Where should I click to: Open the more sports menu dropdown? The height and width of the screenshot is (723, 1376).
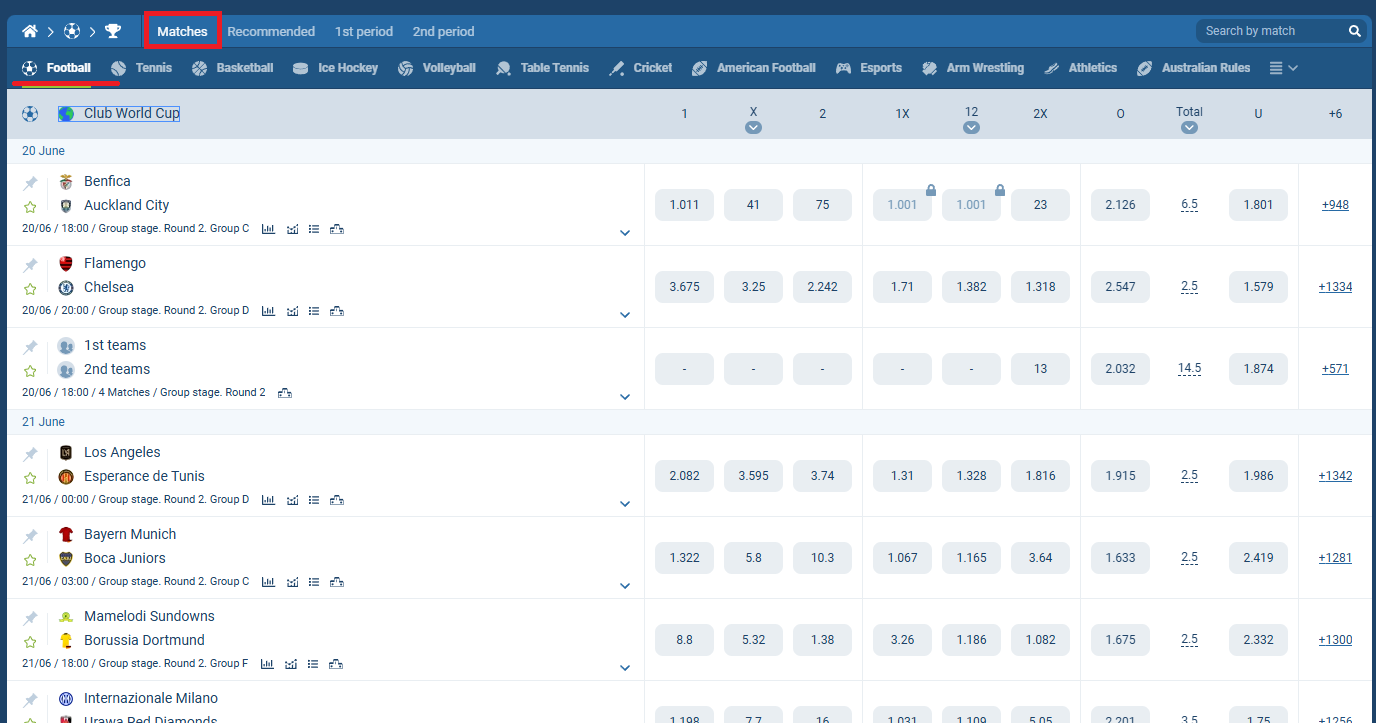tap(1283, 68)
